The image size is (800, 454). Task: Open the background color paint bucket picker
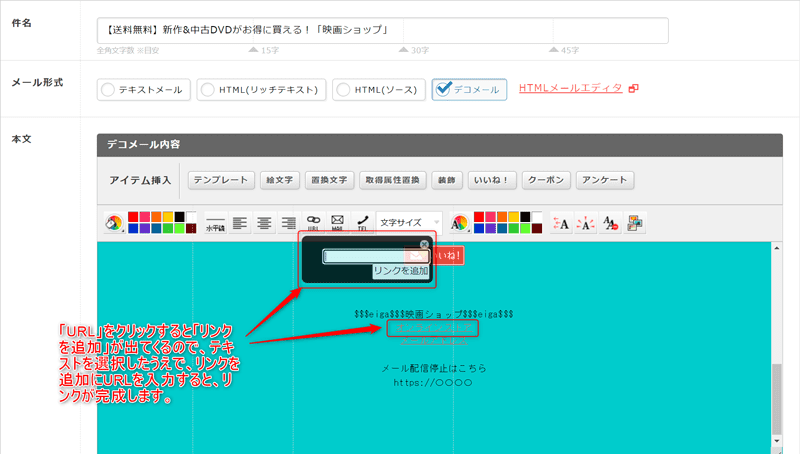(x=114, y=222)
